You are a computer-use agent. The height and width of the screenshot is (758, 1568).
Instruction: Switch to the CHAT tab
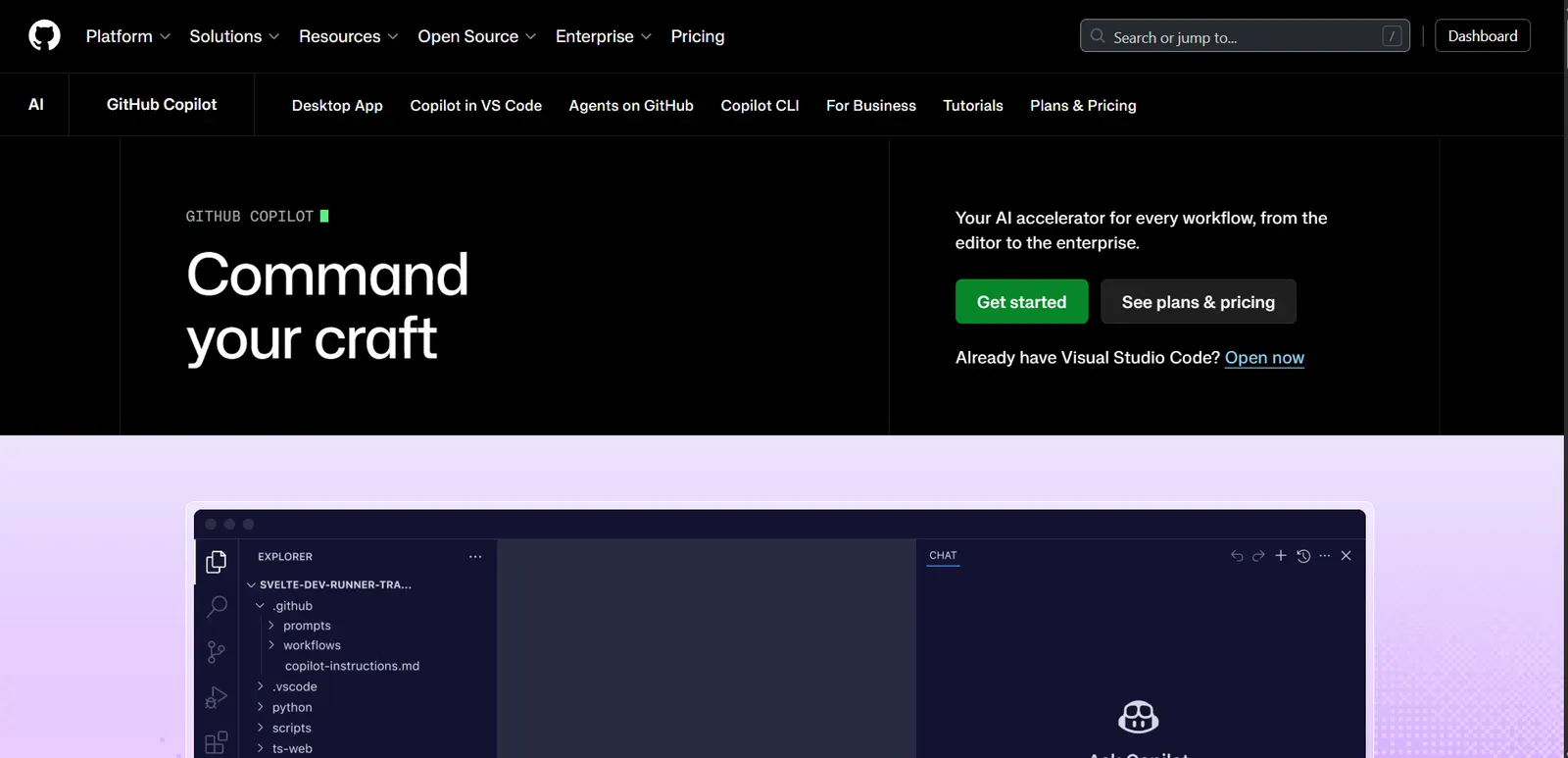coord(943,556)
